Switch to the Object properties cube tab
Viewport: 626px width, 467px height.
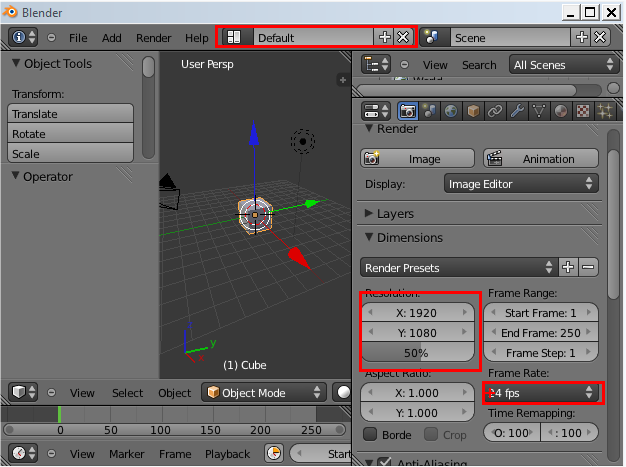click(473, 111)
